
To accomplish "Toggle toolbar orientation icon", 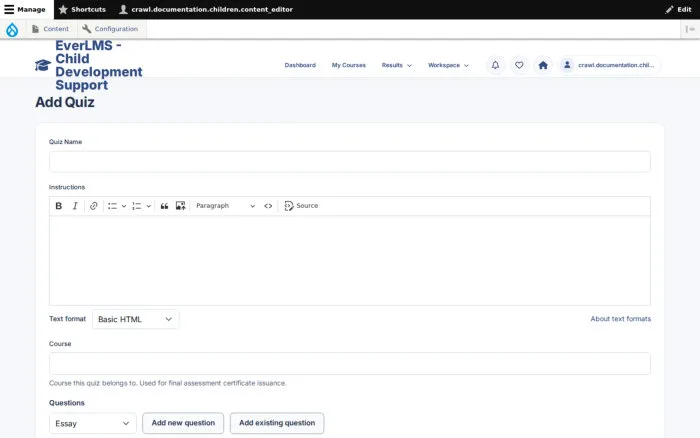I will click(x=690, y=29).
